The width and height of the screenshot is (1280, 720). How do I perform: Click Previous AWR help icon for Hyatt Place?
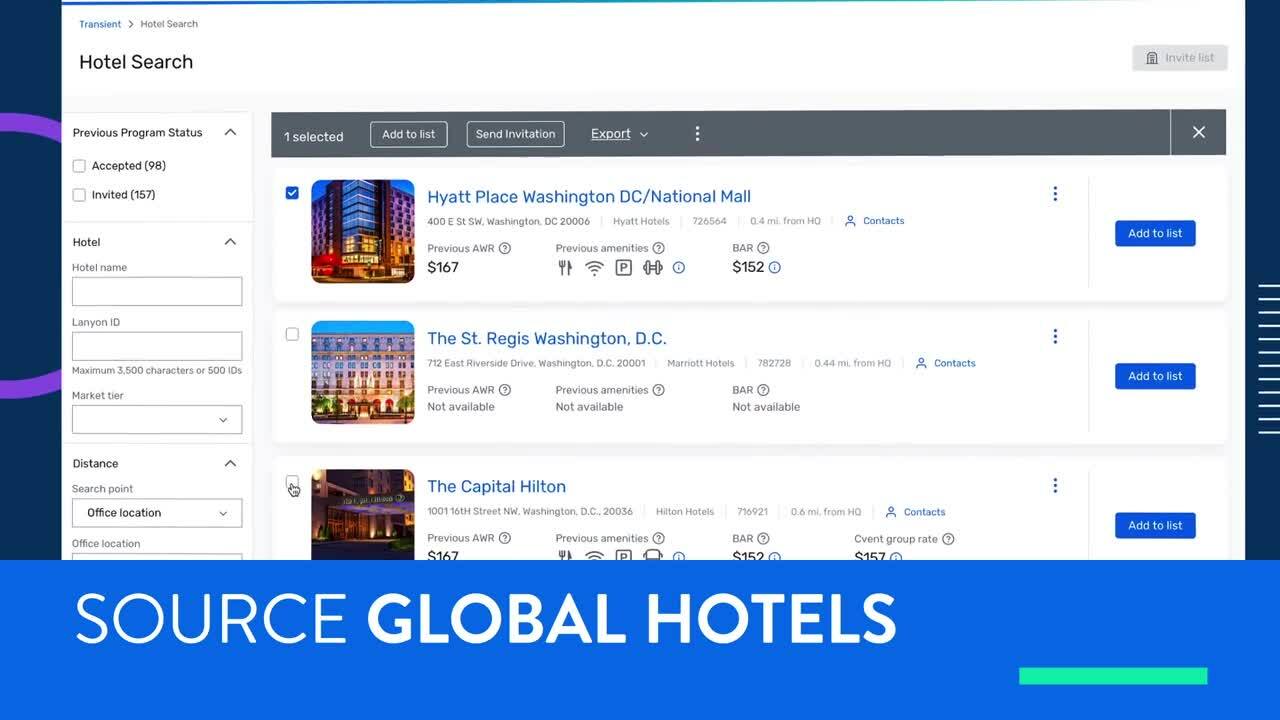coord(505,248)
